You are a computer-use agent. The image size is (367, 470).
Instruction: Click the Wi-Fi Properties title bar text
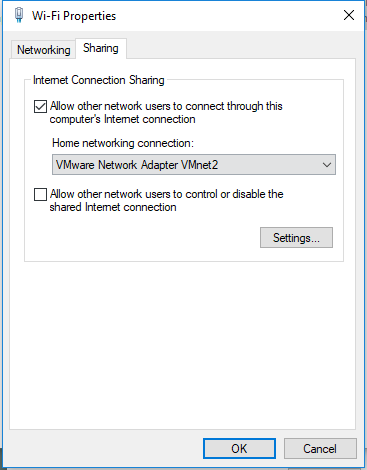tap(74, 16)
